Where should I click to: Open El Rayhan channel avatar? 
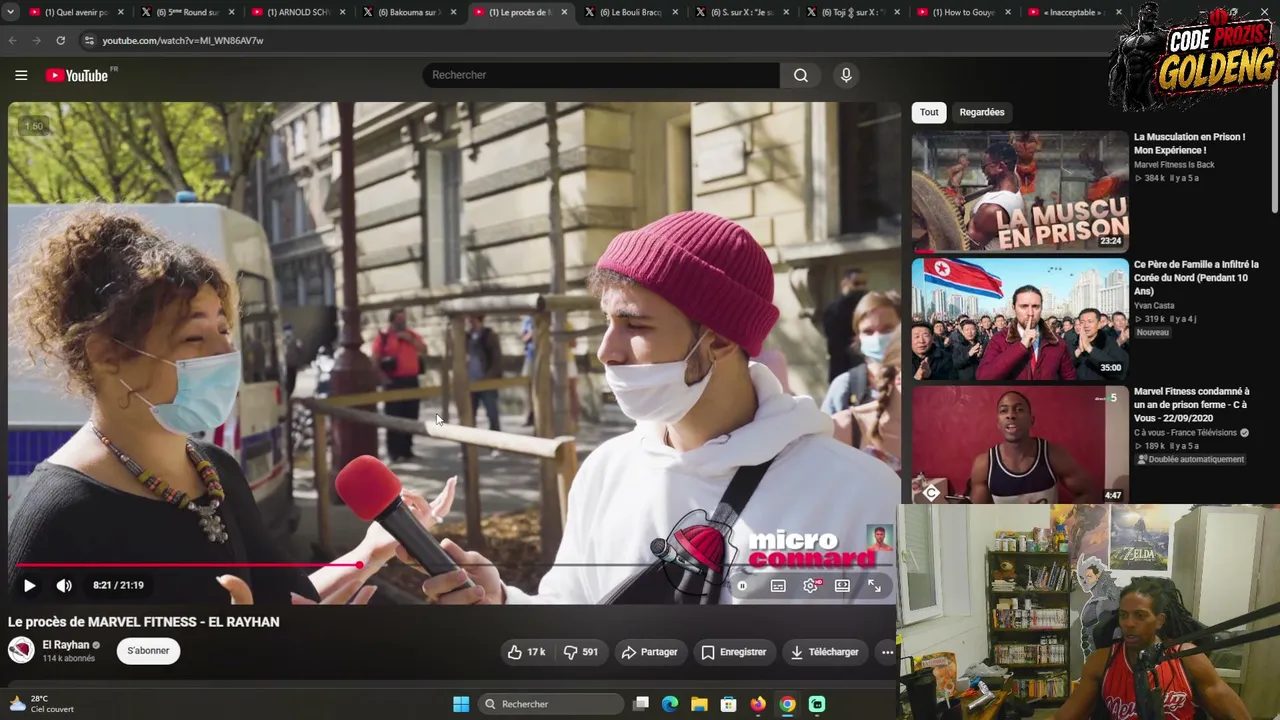(x=21, y=651)
